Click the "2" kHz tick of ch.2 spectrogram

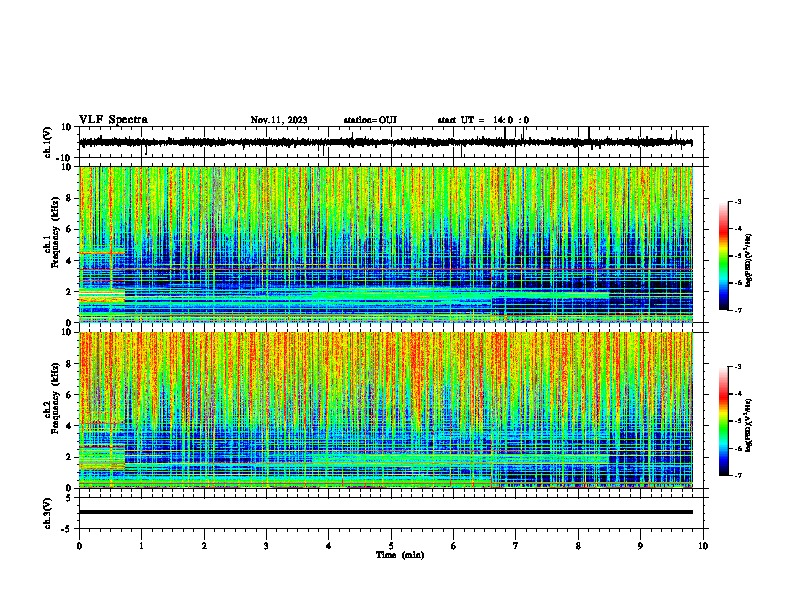coord(70,457)
